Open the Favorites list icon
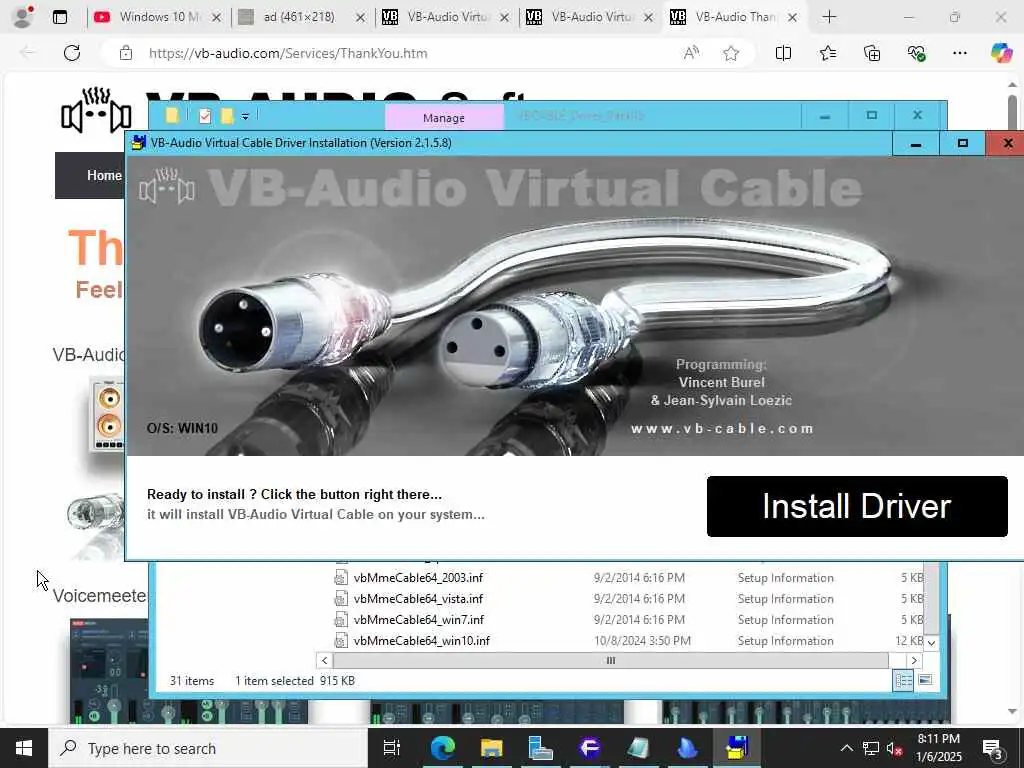 [x=827, y=53]
